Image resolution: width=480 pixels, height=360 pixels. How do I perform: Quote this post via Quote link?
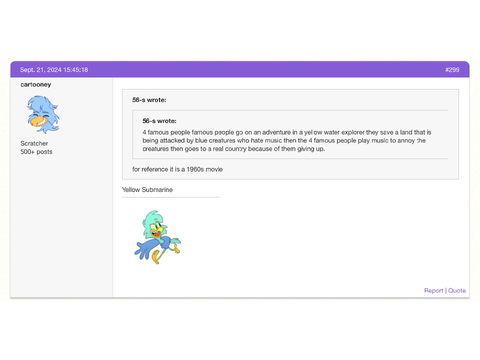(457, 290)
